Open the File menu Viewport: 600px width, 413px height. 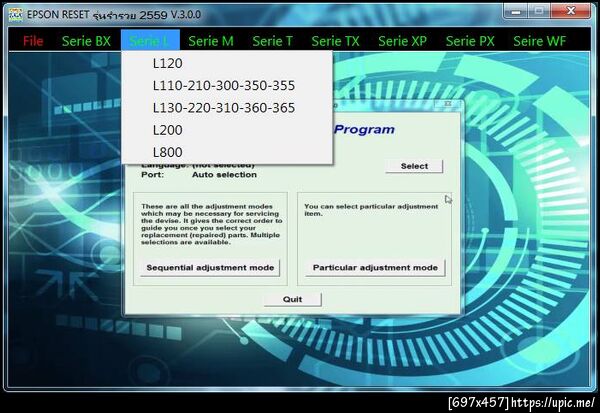[33, 41]
